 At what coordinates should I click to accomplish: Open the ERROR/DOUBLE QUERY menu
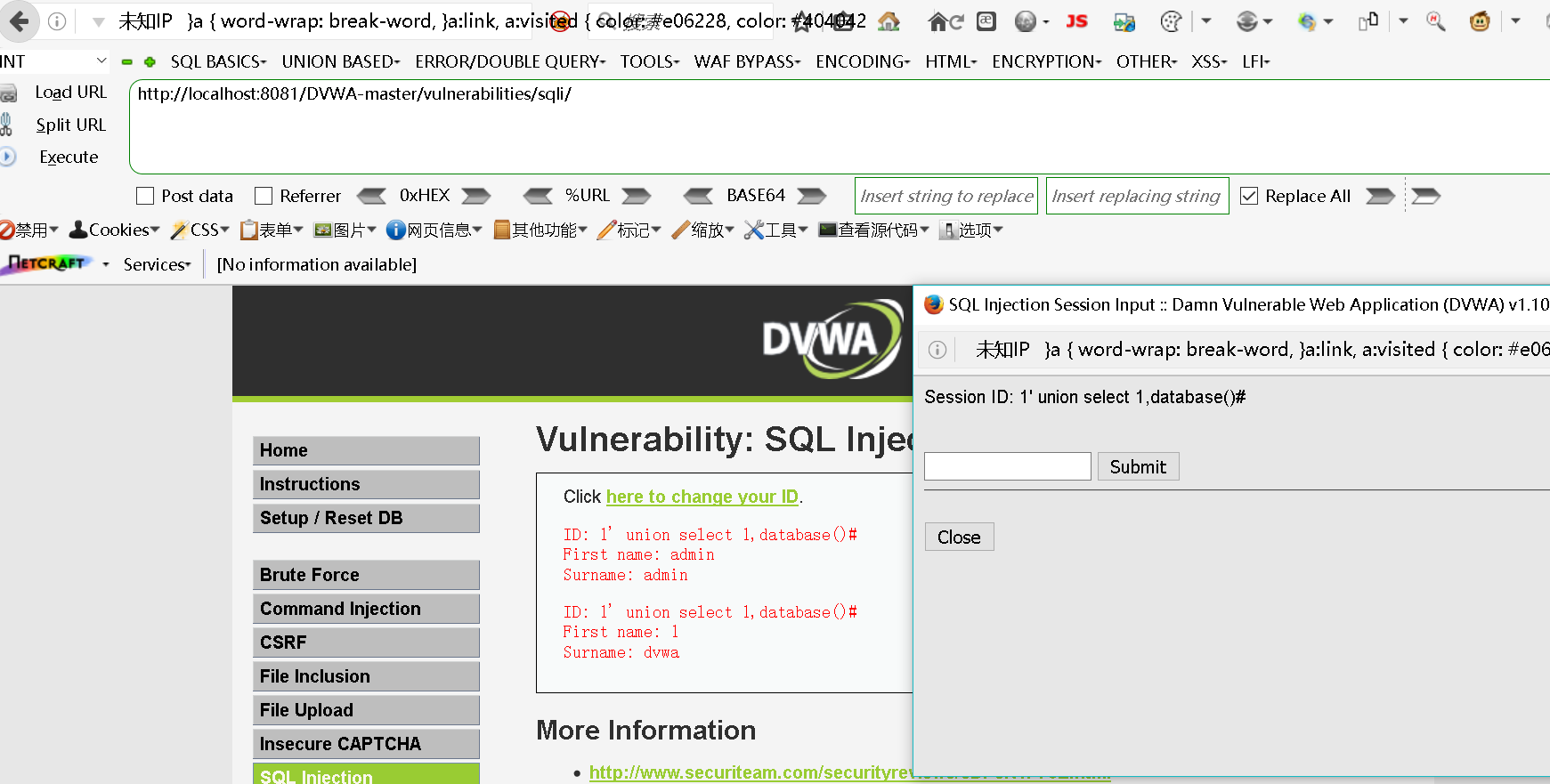(x=510, y=61)
